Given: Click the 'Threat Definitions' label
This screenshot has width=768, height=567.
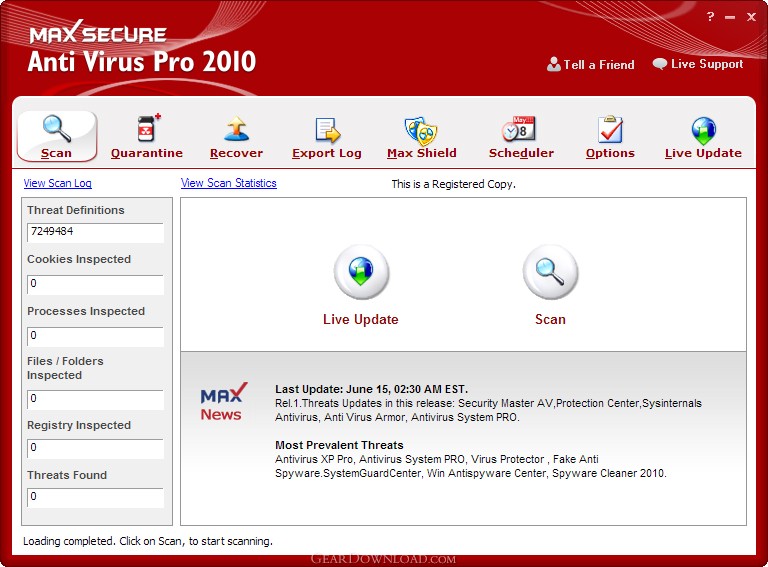Looking at the screenshot, I should click(76, 210).
